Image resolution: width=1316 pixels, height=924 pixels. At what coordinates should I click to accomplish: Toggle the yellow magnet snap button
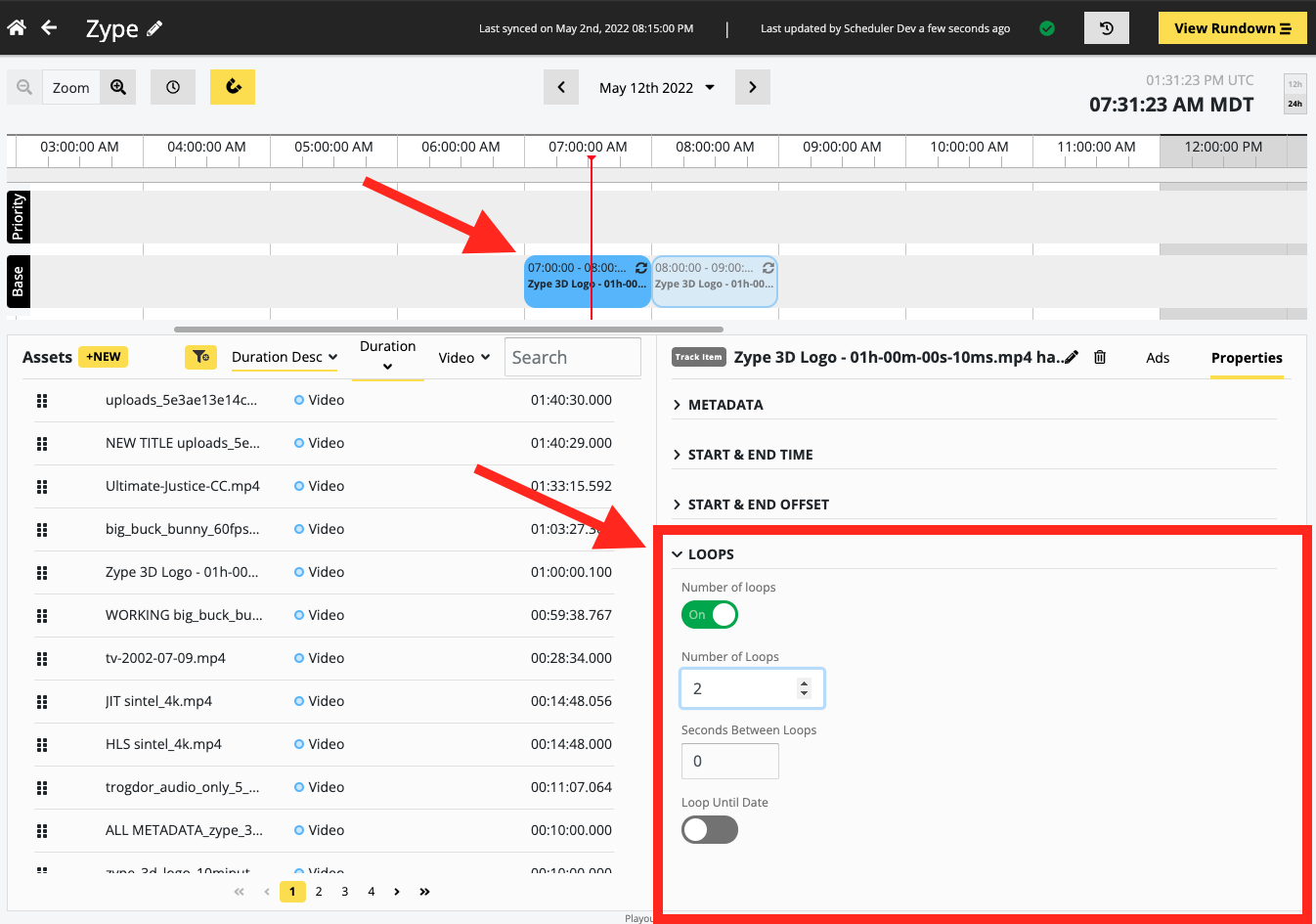point(233,87)
